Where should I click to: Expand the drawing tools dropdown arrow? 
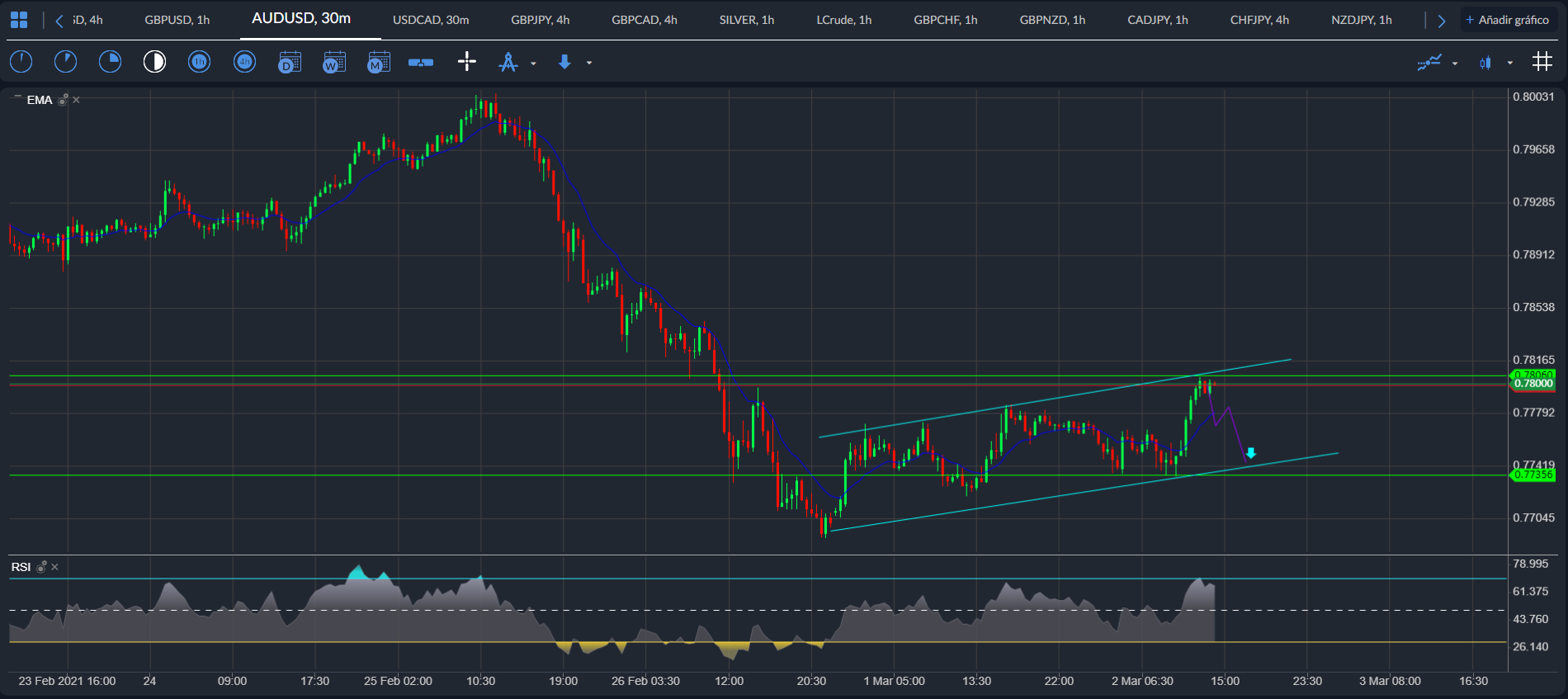coord(533,64)
